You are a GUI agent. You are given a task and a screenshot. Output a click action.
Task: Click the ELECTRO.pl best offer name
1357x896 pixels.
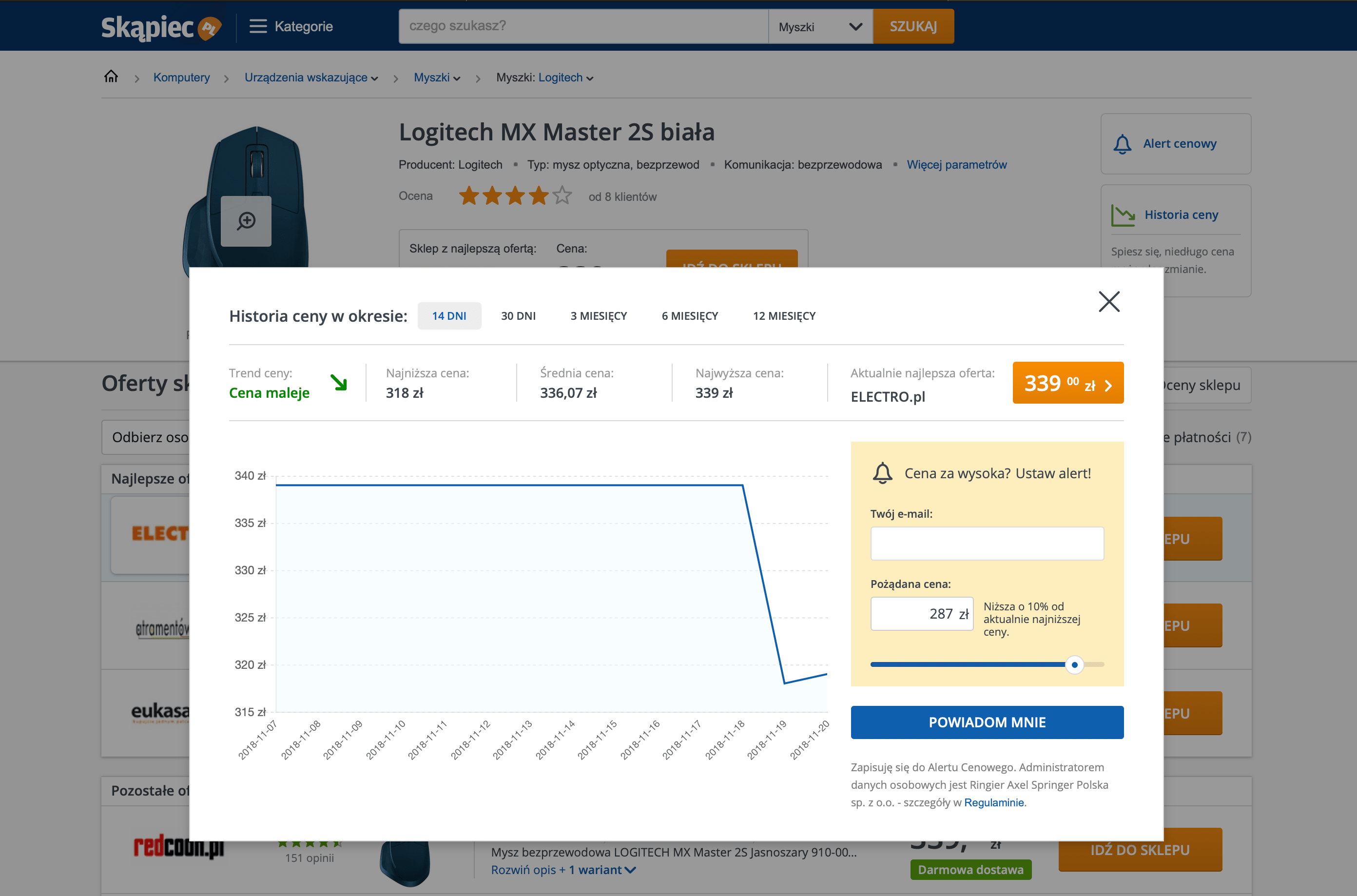(x=887, y=397)
